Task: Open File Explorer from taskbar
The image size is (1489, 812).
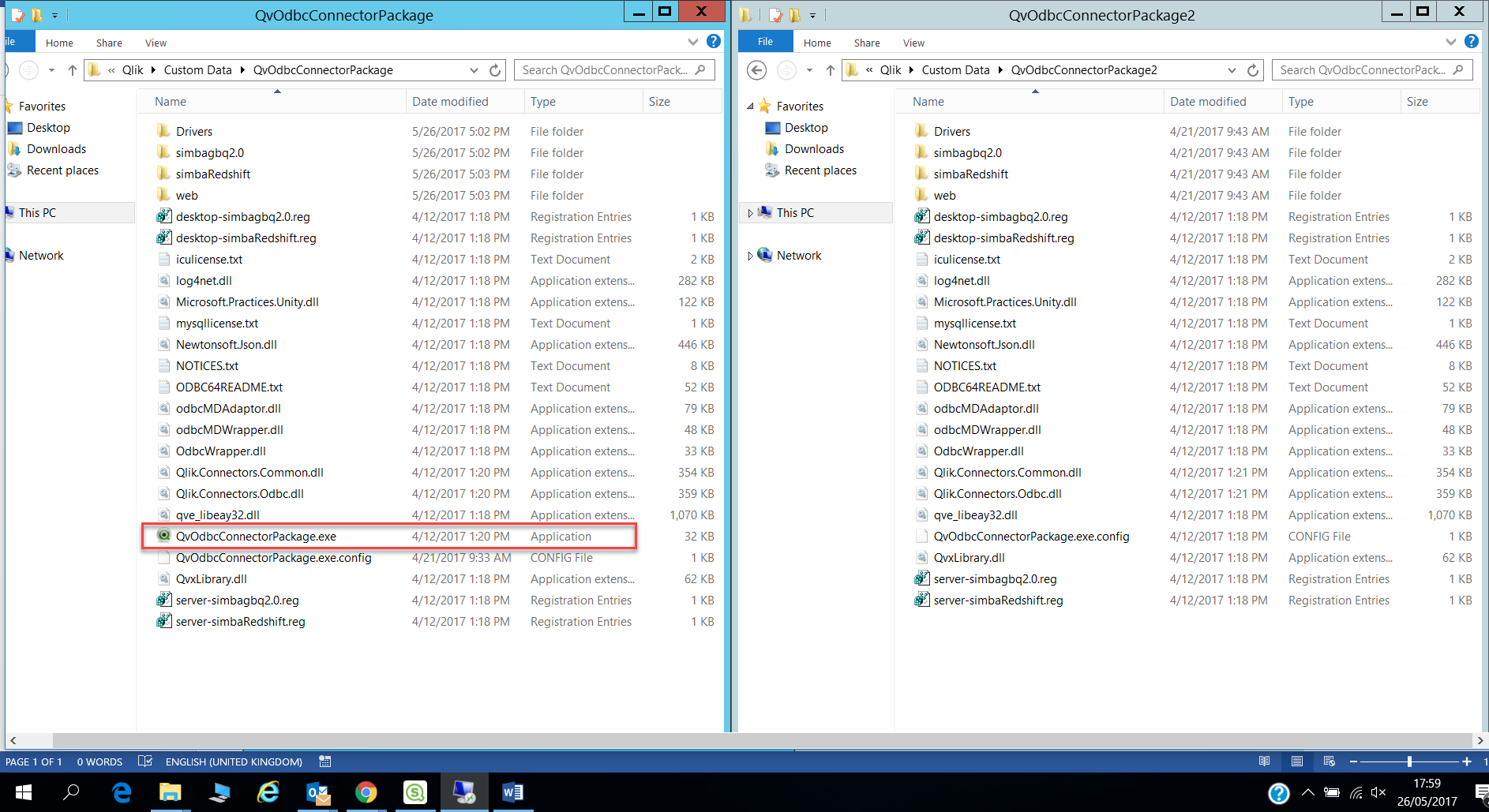Action: [170, 792]
